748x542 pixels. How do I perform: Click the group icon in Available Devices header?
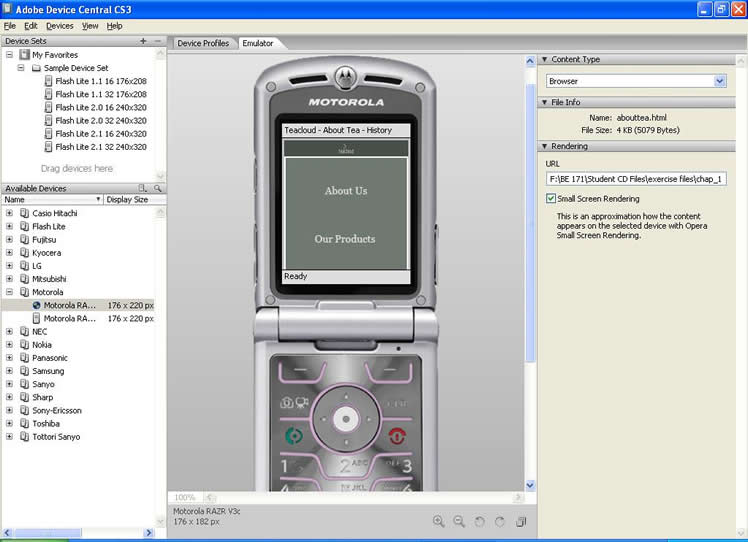tap(142, 188)
